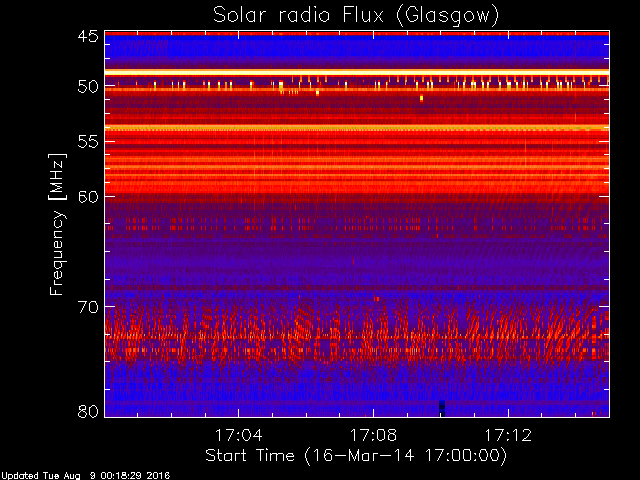
Task: Click the dark blue-black spot near 80 MHz
Action: click(x=442, y=408)
